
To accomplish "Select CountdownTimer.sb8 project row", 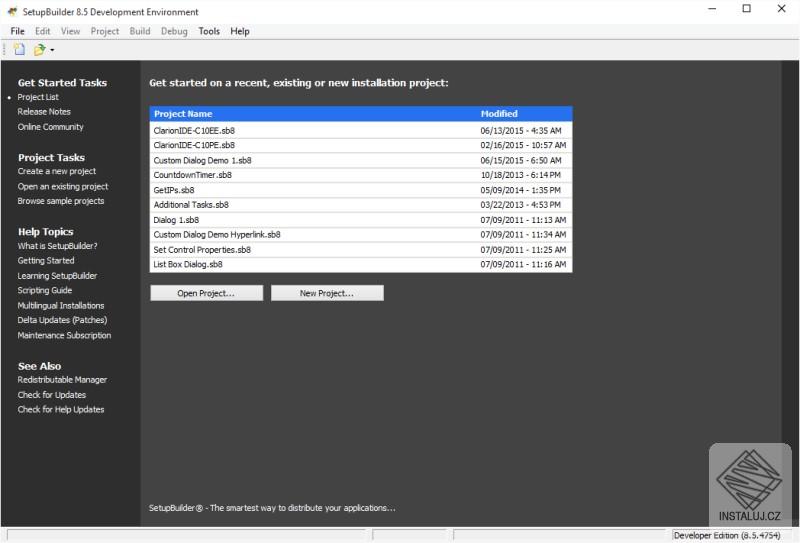I will coord(361,175).
